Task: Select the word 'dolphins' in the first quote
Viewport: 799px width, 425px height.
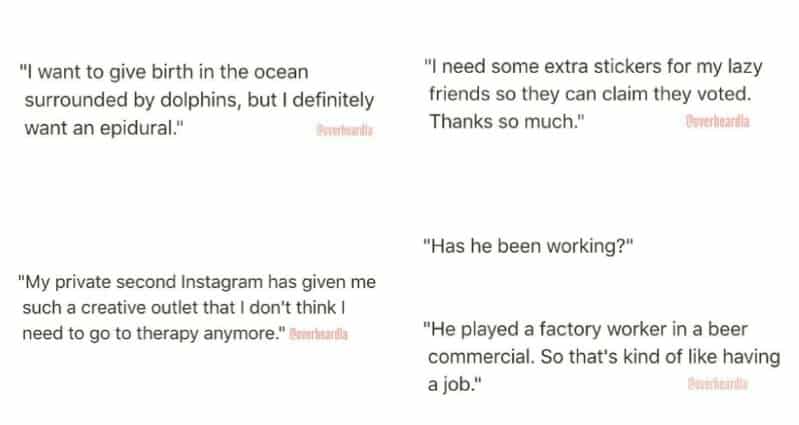Action: [196, 100]
